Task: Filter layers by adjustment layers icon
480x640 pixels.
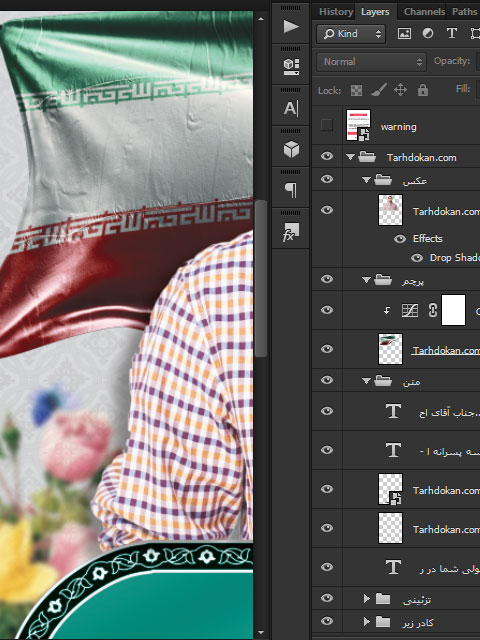Action: [x=428, y=33]
